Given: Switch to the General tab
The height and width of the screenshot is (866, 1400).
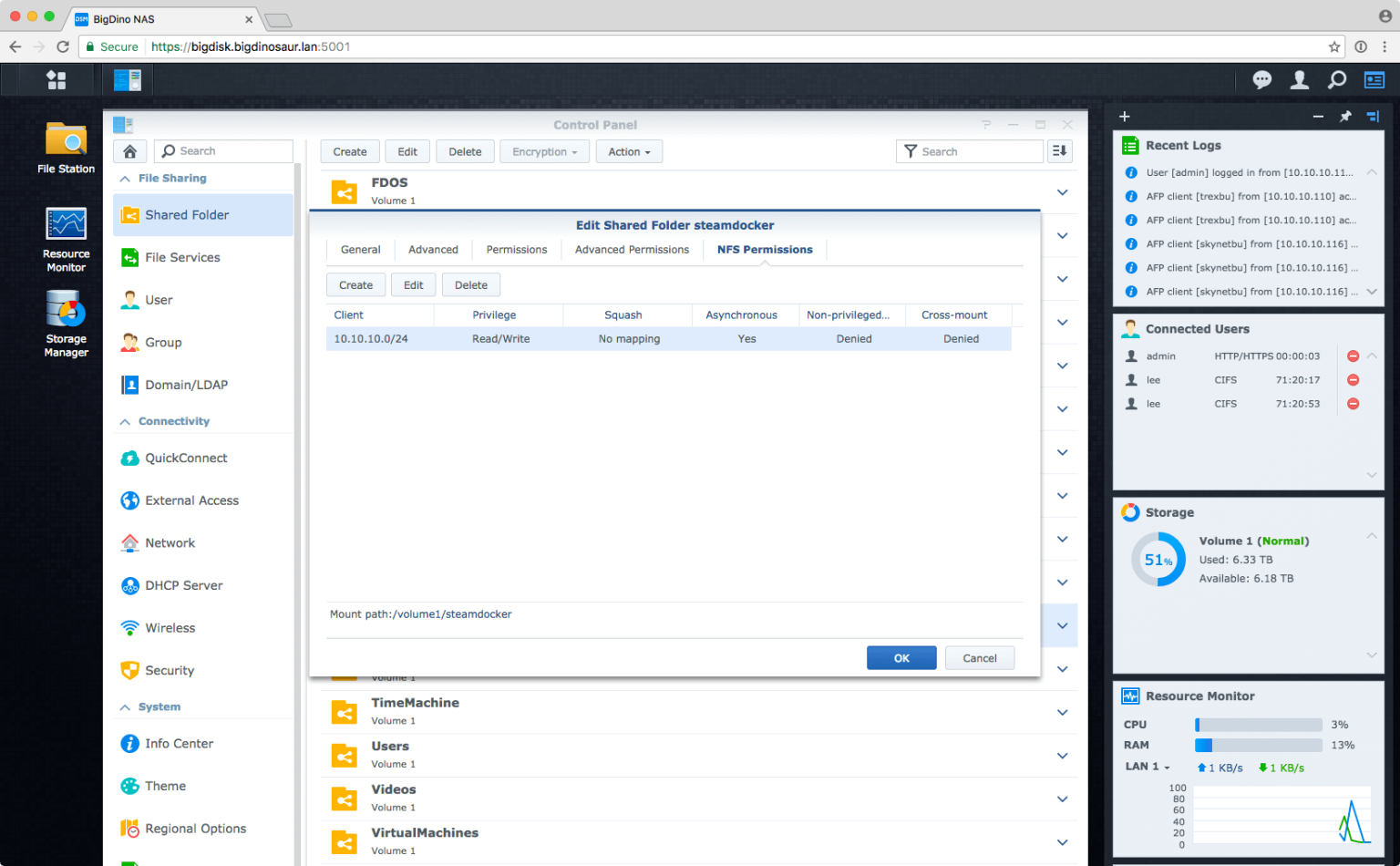Looking at the screenshot, I should coord(360,249).
